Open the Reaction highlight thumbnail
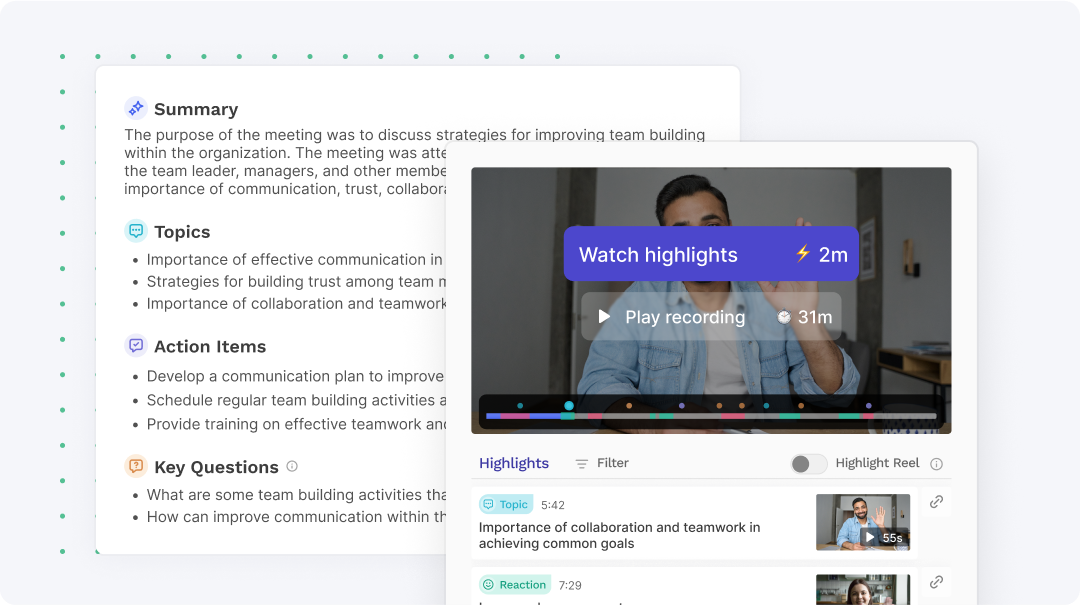 click(862, 589)
